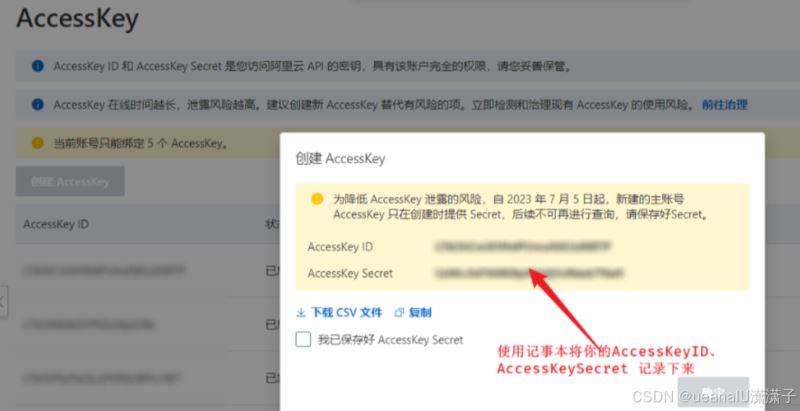Click the 复制 link text

click(x=420, y=313)
